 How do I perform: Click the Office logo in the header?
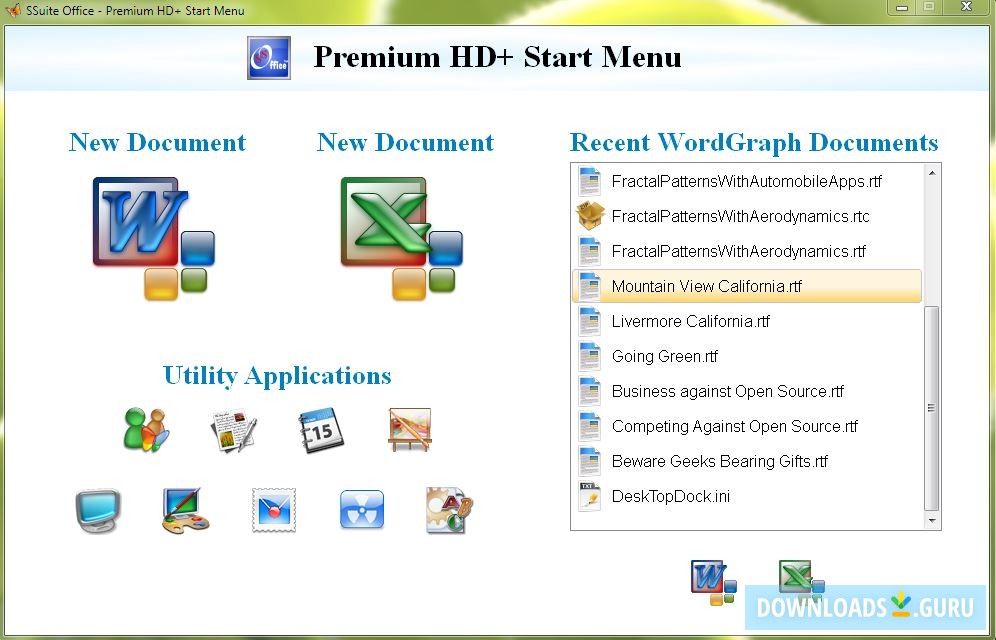click(268, 57)
